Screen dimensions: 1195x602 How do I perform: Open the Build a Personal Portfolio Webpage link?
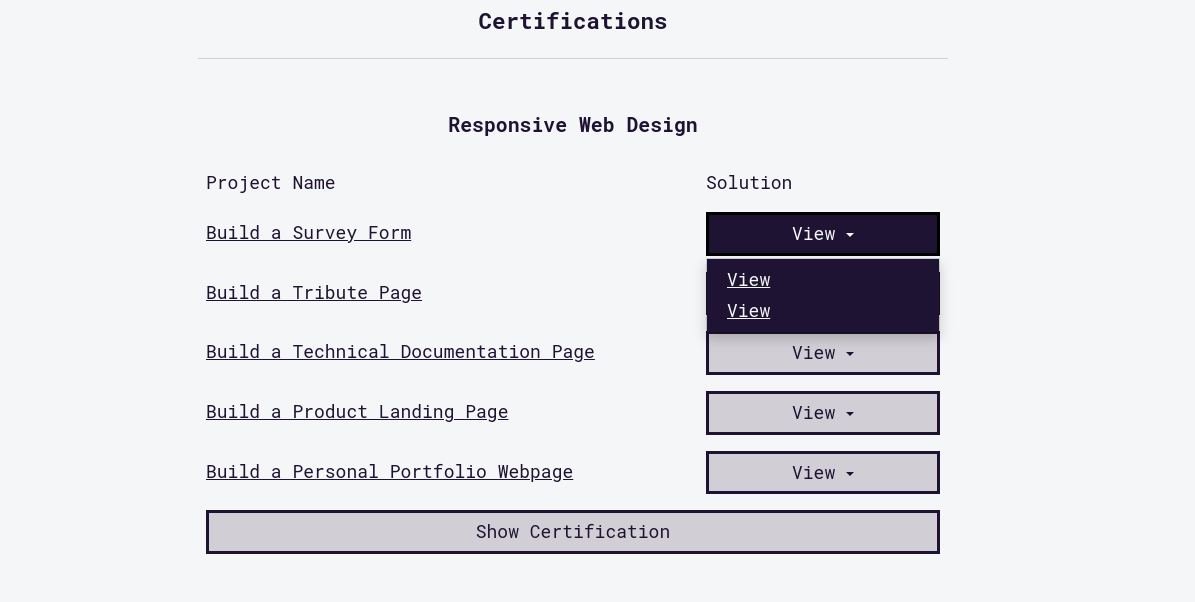389,472
